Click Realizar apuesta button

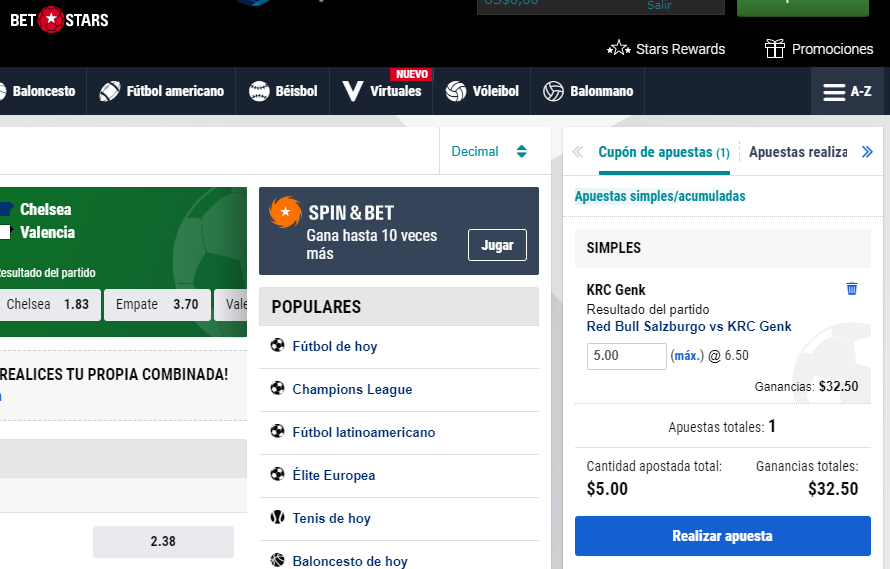click(x=723, y=536)
